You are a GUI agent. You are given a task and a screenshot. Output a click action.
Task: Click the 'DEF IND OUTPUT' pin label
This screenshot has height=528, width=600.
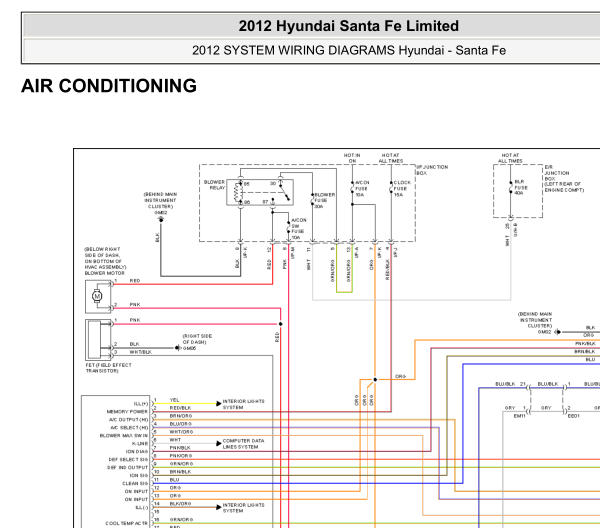click(x=127, y=468)
